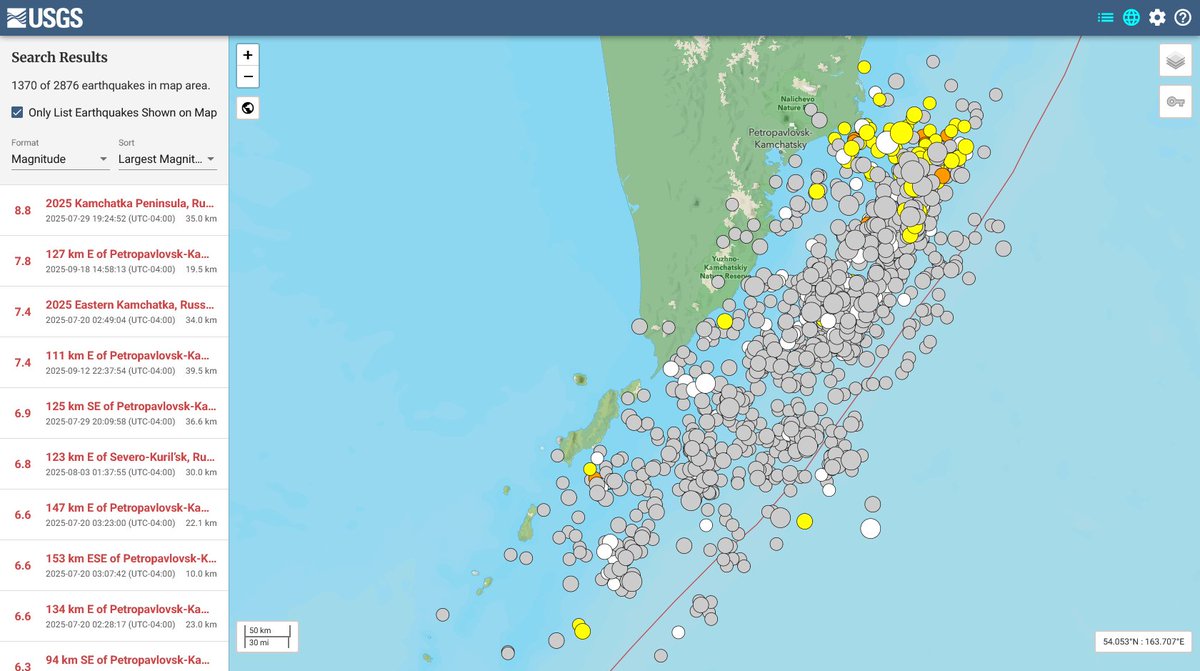Viewport: 1200px width, 671px height.
Task: Open the map layers panel
Action: pyautogui.click(x=1174, y=60)
